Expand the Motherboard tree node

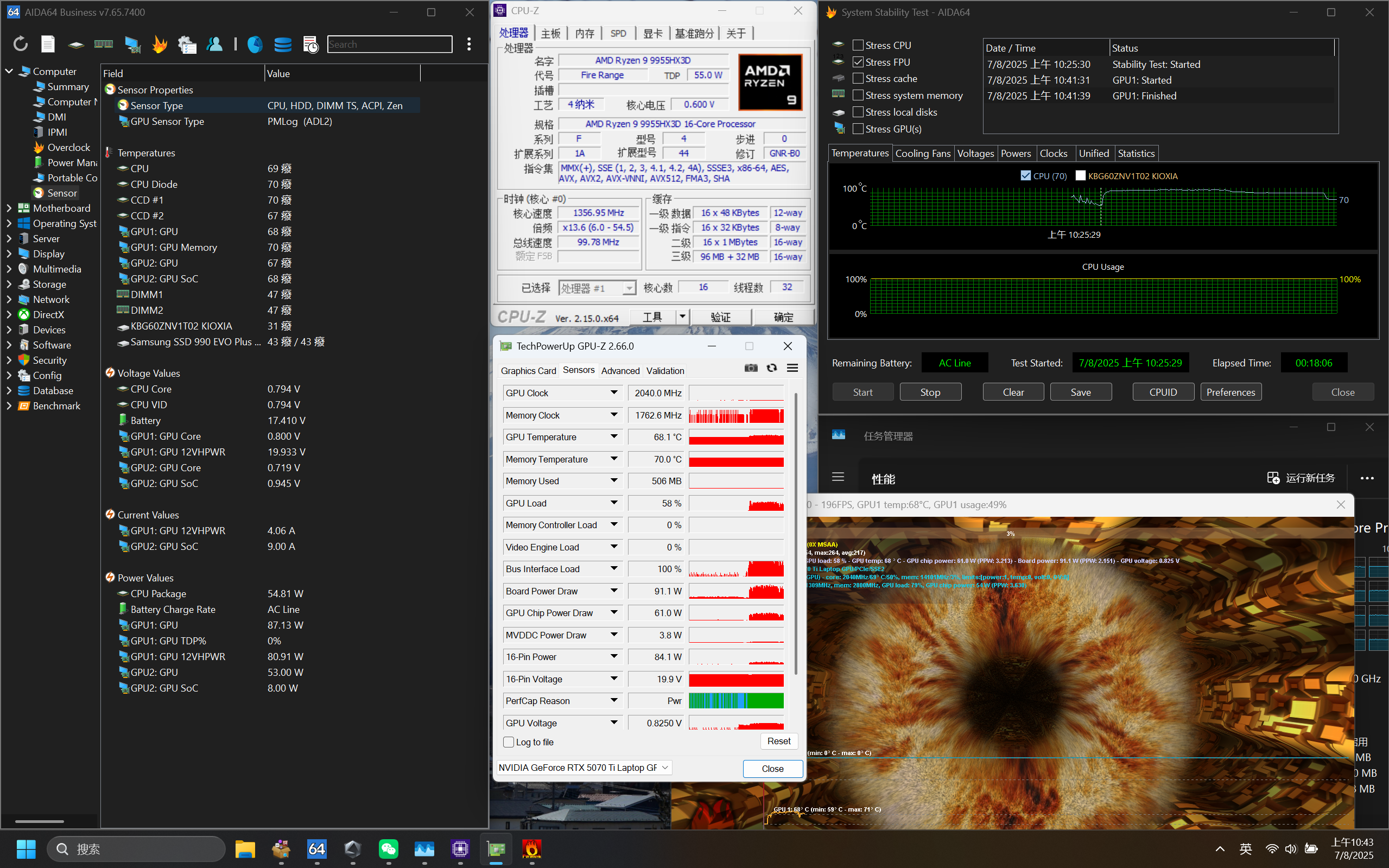9,208
